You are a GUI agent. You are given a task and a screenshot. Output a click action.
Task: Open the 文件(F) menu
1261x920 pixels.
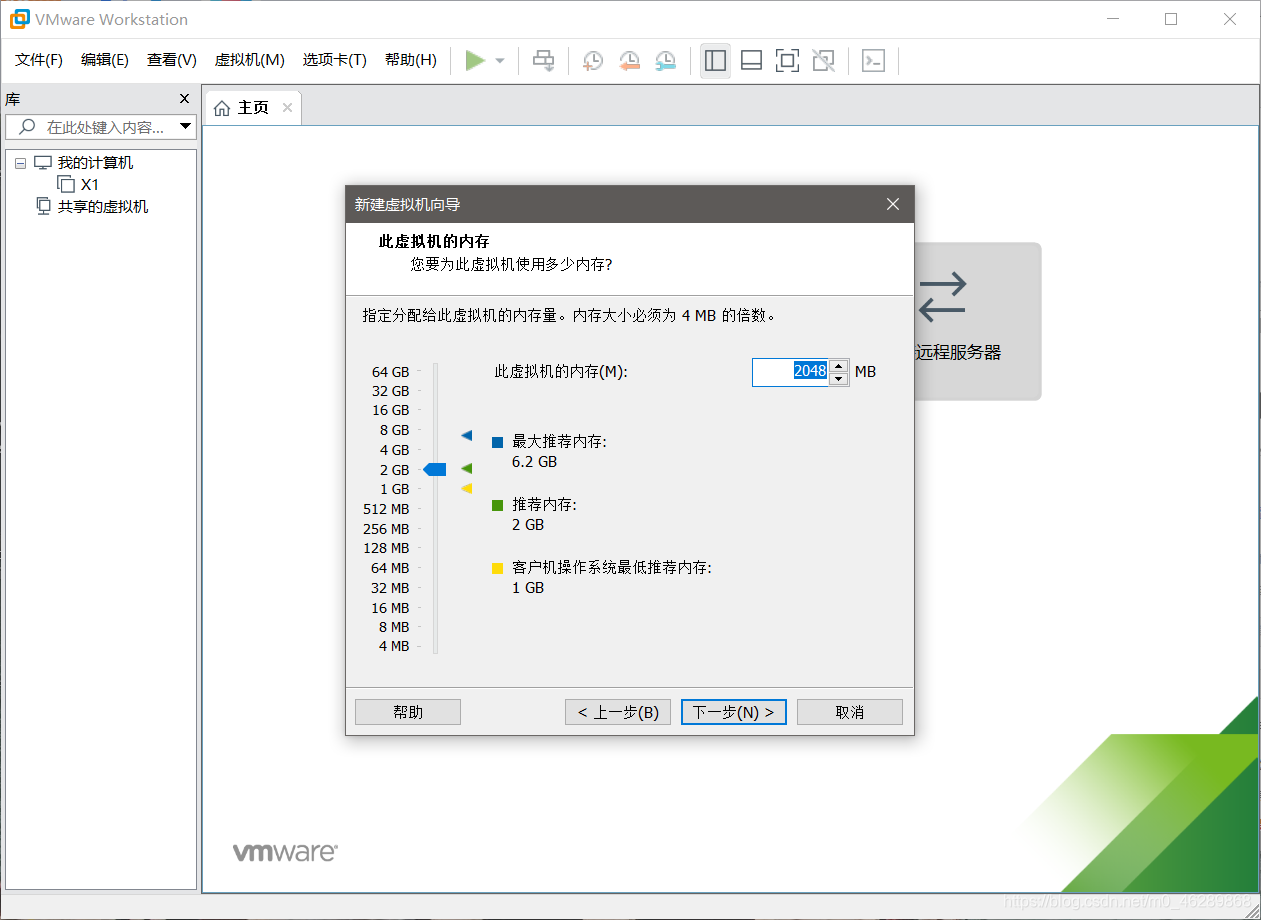[x=39, y=60]
